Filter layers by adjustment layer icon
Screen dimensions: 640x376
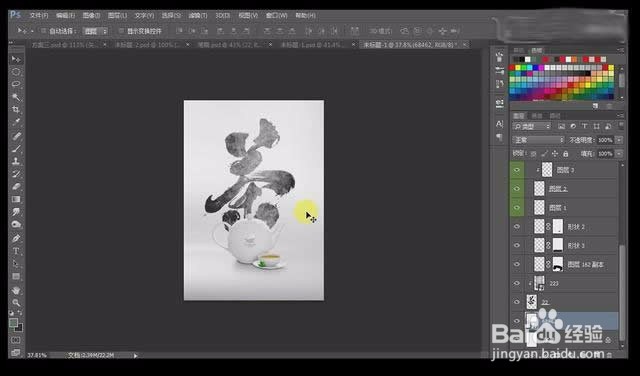573,127
